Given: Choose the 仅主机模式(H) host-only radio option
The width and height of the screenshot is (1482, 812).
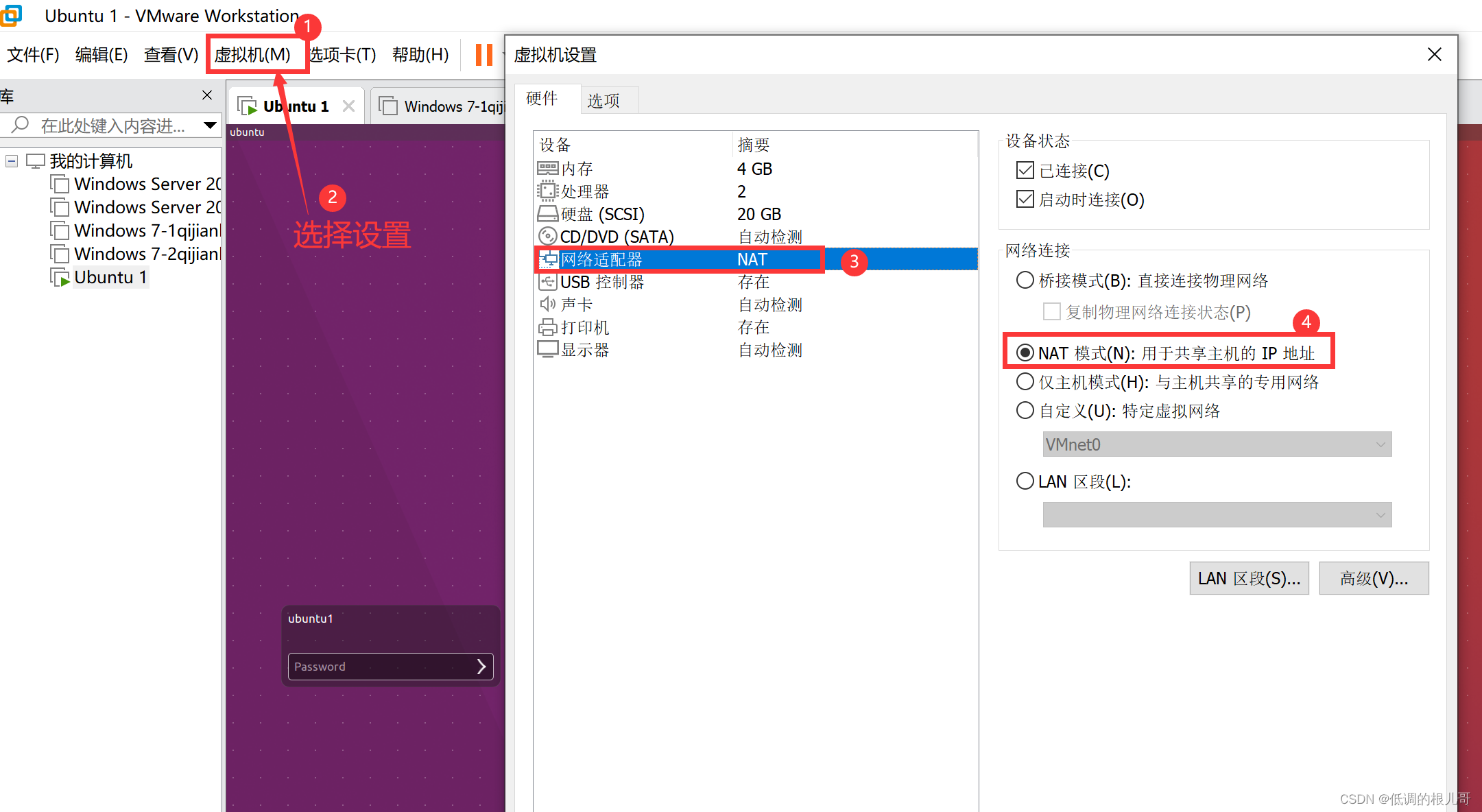Looking at the screenshot, I should 1025,382.
